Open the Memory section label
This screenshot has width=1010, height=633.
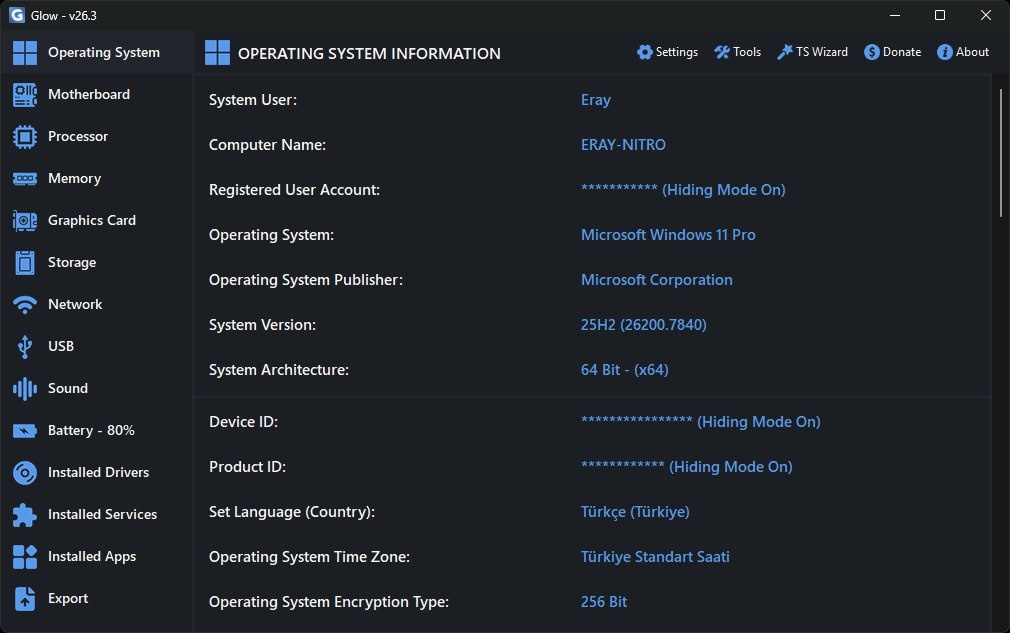click(x=74, y=178)
